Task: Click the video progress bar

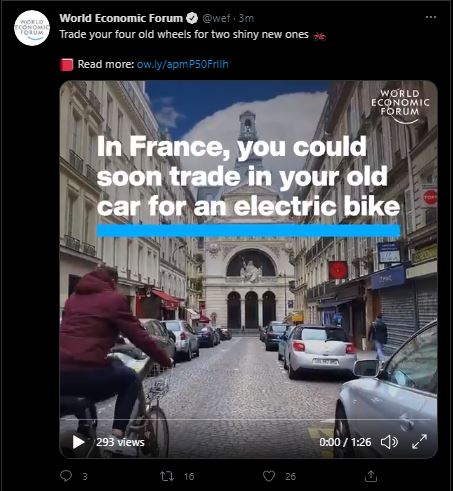Action: 248,419
